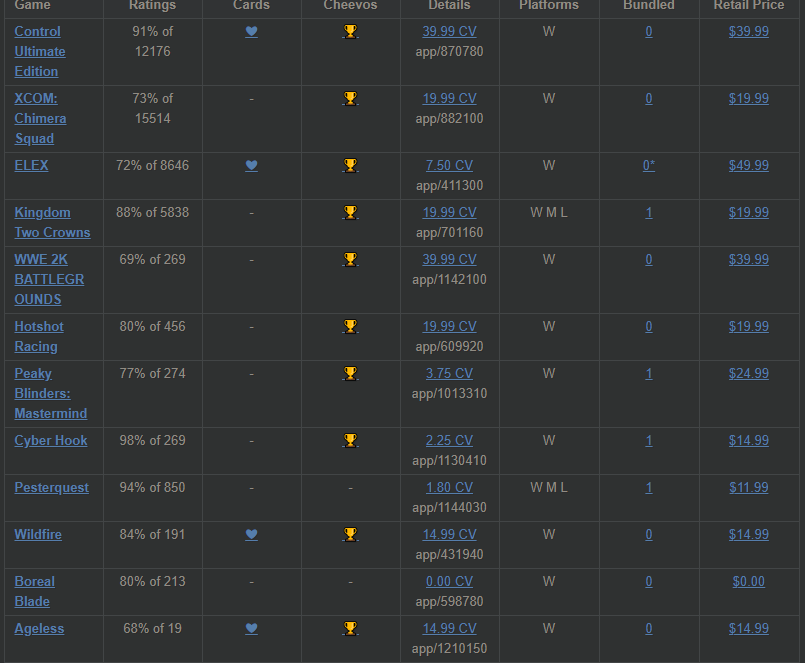Click the heart cards icon for Ageless
Viewport: 805px width, 663px height.
point(251,628)
